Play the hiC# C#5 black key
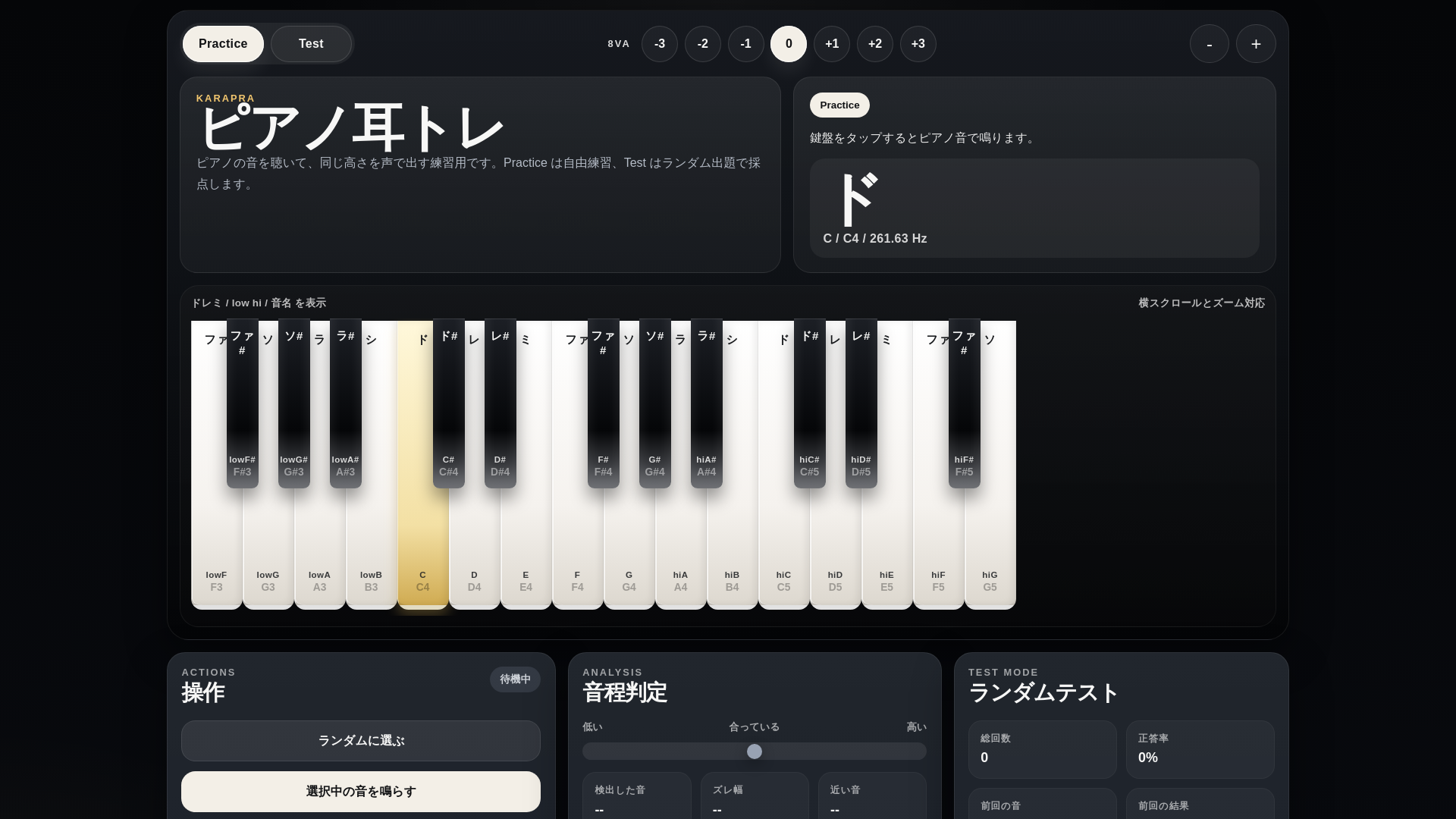Screen dimensions: 1456x819 click(810, 403)
